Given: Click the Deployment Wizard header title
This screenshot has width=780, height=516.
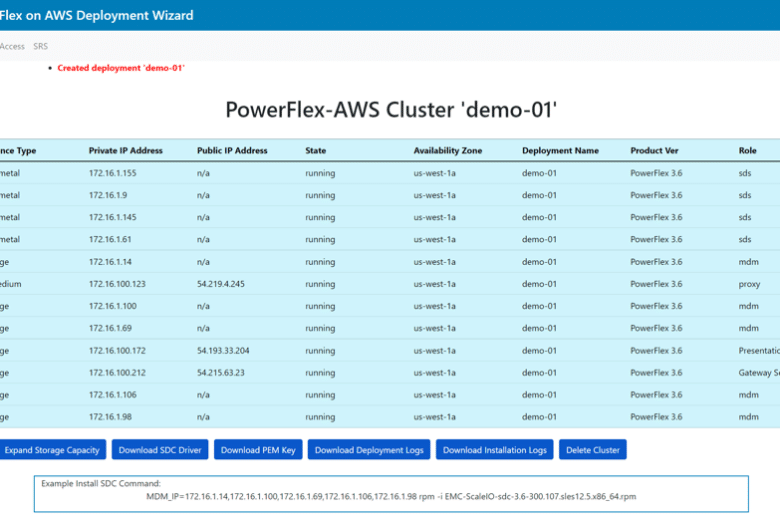Looking at the screenshot, I should coord(97,15).
